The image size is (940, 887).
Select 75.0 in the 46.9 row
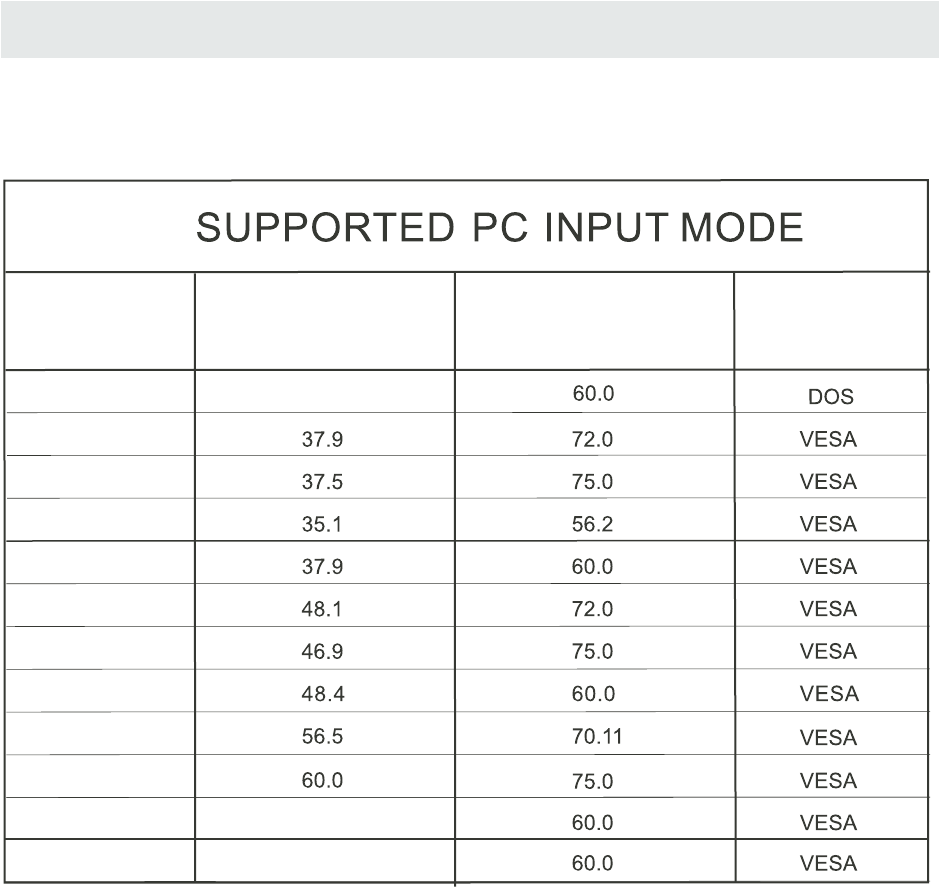point(592,651)
